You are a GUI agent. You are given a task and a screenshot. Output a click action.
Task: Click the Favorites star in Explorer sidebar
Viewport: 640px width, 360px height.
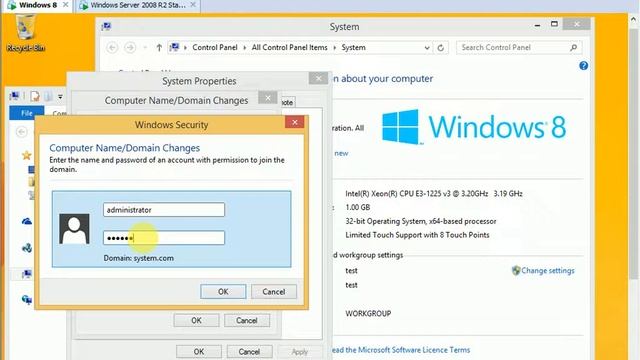27,155
